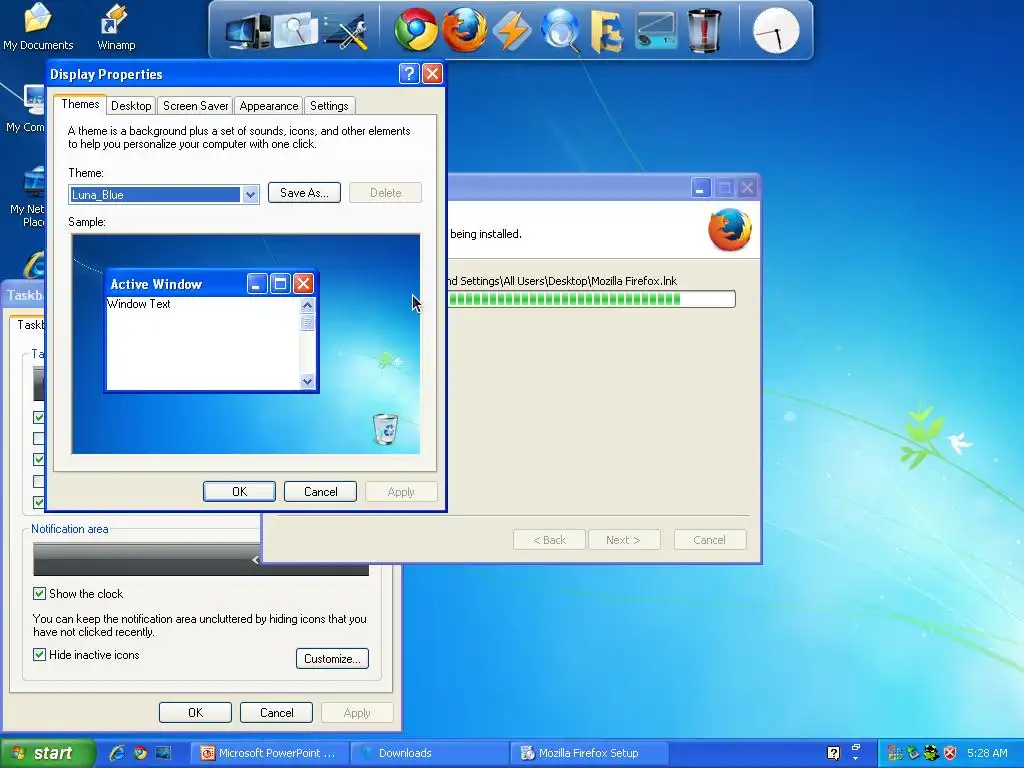Viewport: 1024px width, 768px height.
Task: Click OK in Taskbar properties window
Action: pyautogui.click(x=195, y=712)
